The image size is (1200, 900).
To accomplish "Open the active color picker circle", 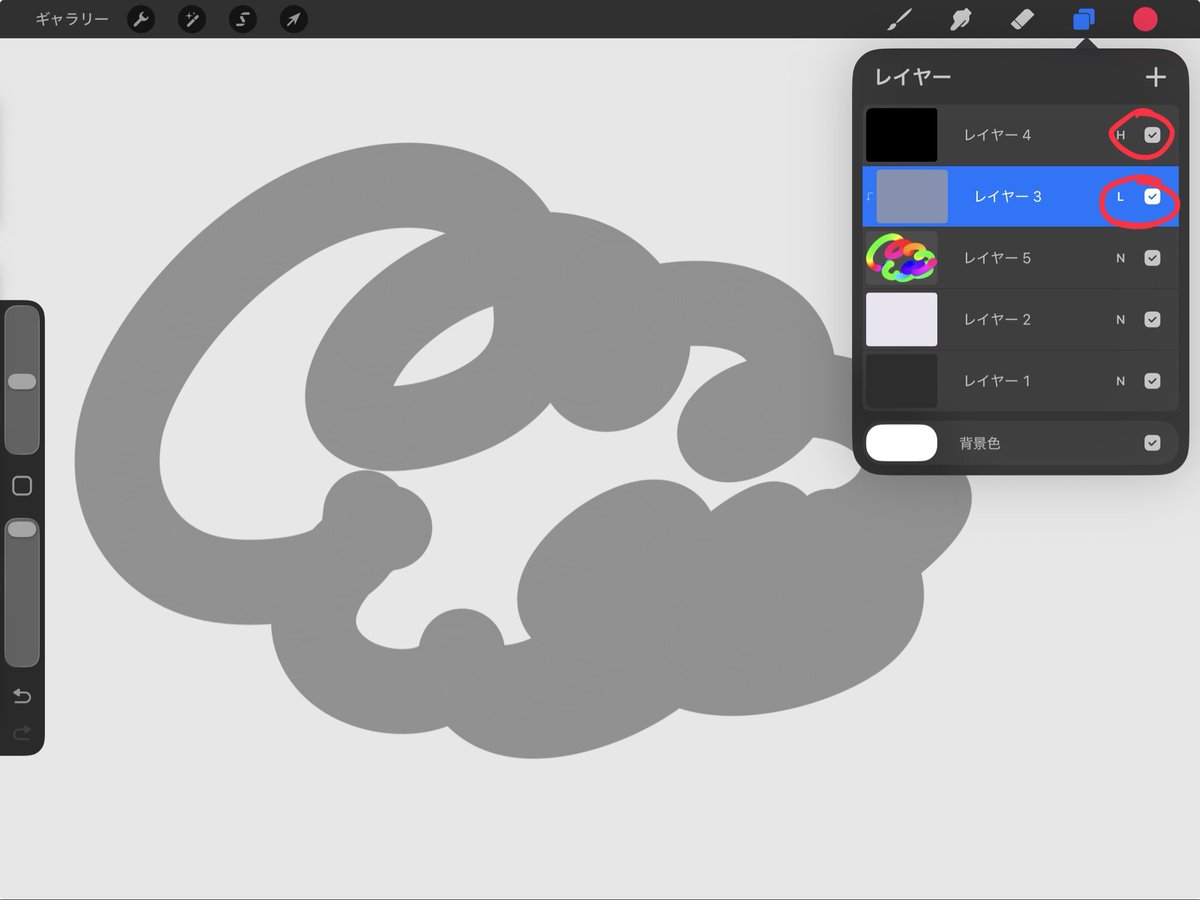I will tap(1145, 19).
